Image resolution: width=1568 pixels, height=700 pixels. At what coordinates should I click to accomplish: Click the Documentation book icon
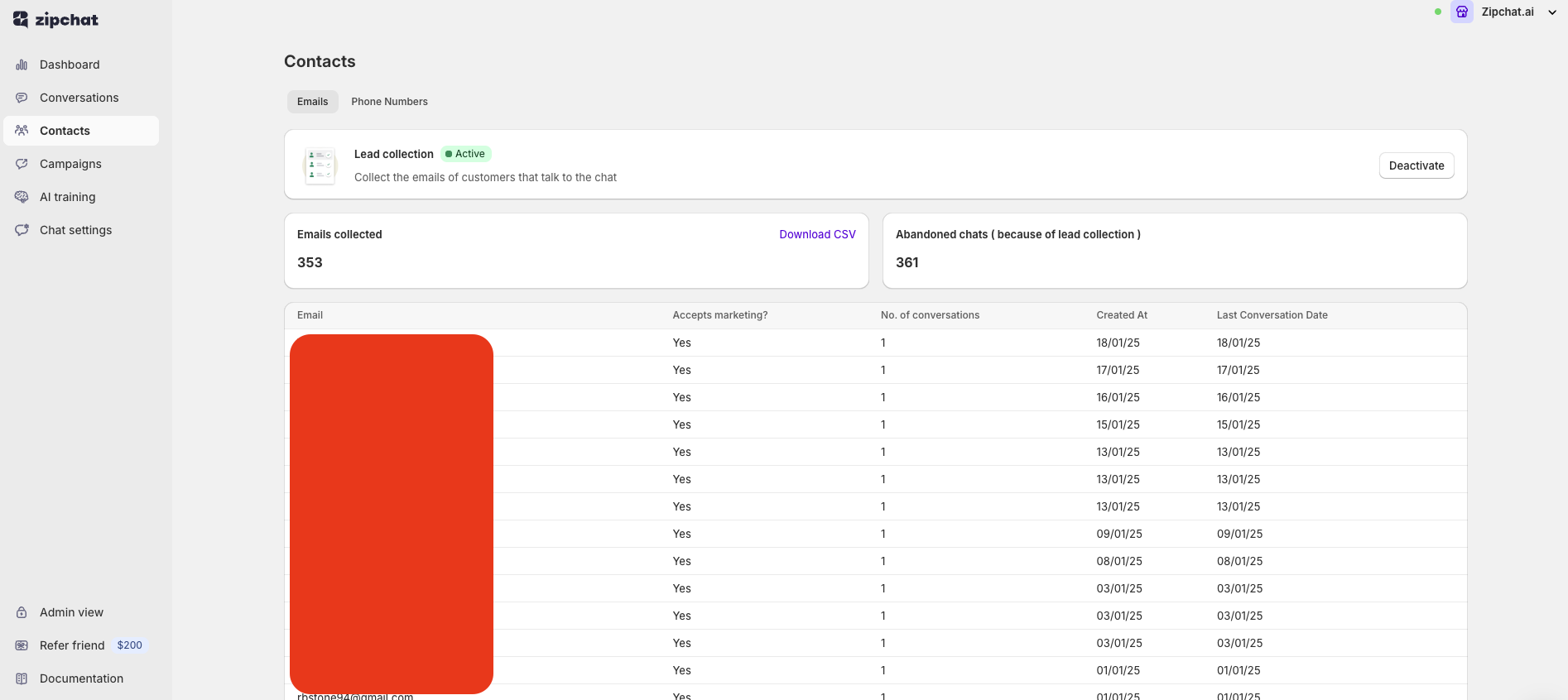click(22, 678)
